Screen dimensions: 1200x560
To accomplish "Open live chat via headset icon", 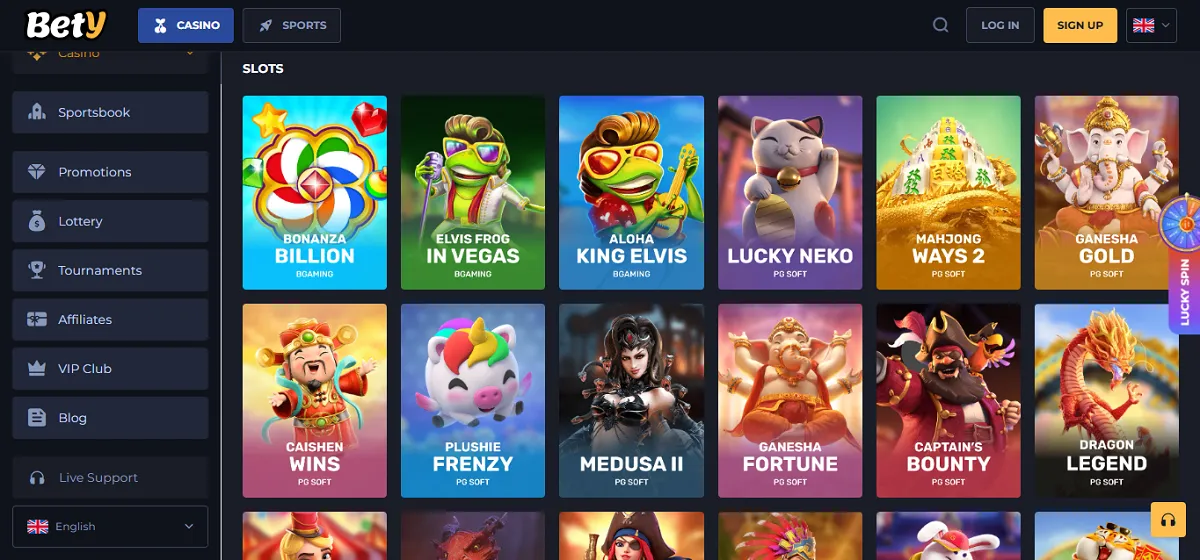I will tap(1167, 520).
